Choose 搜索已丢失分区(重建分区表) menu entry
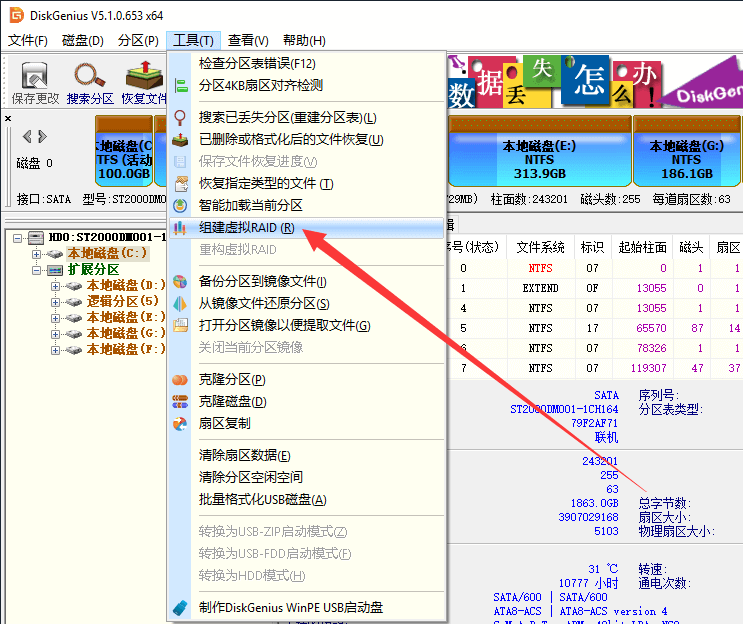This screenshot has width=743, height=624. click(x=287, y=118)
